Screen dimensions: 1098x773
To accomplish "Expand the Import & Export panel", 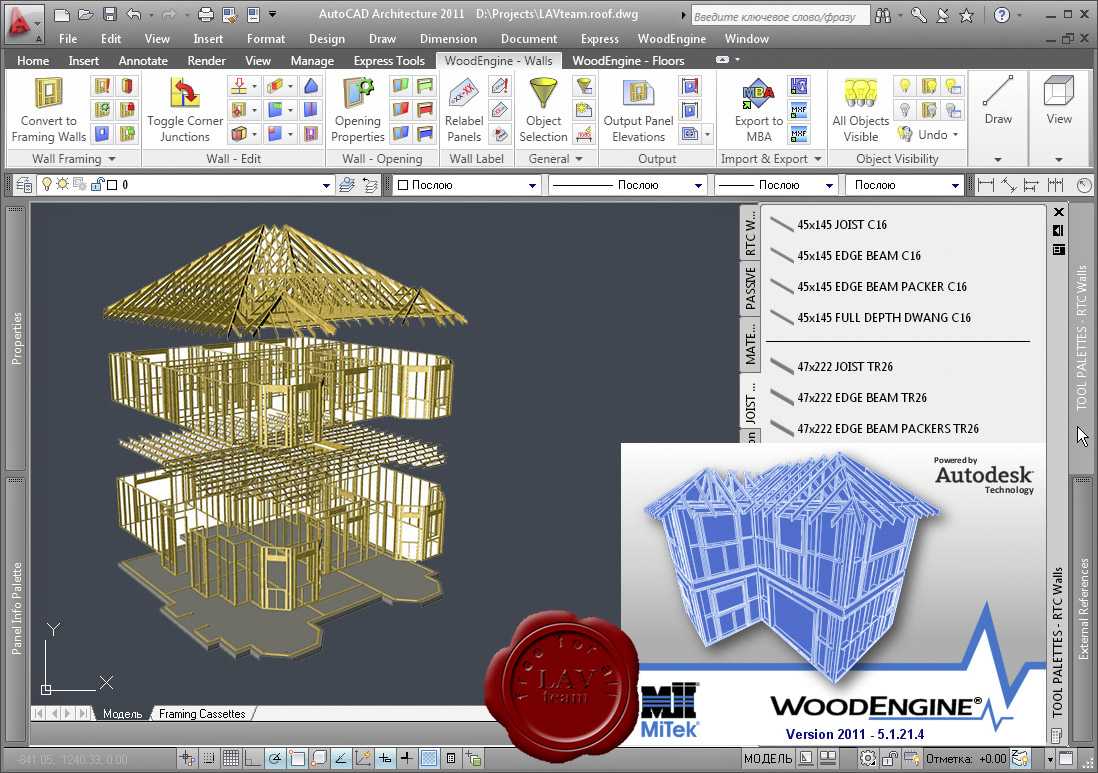I will pos(817,159).
